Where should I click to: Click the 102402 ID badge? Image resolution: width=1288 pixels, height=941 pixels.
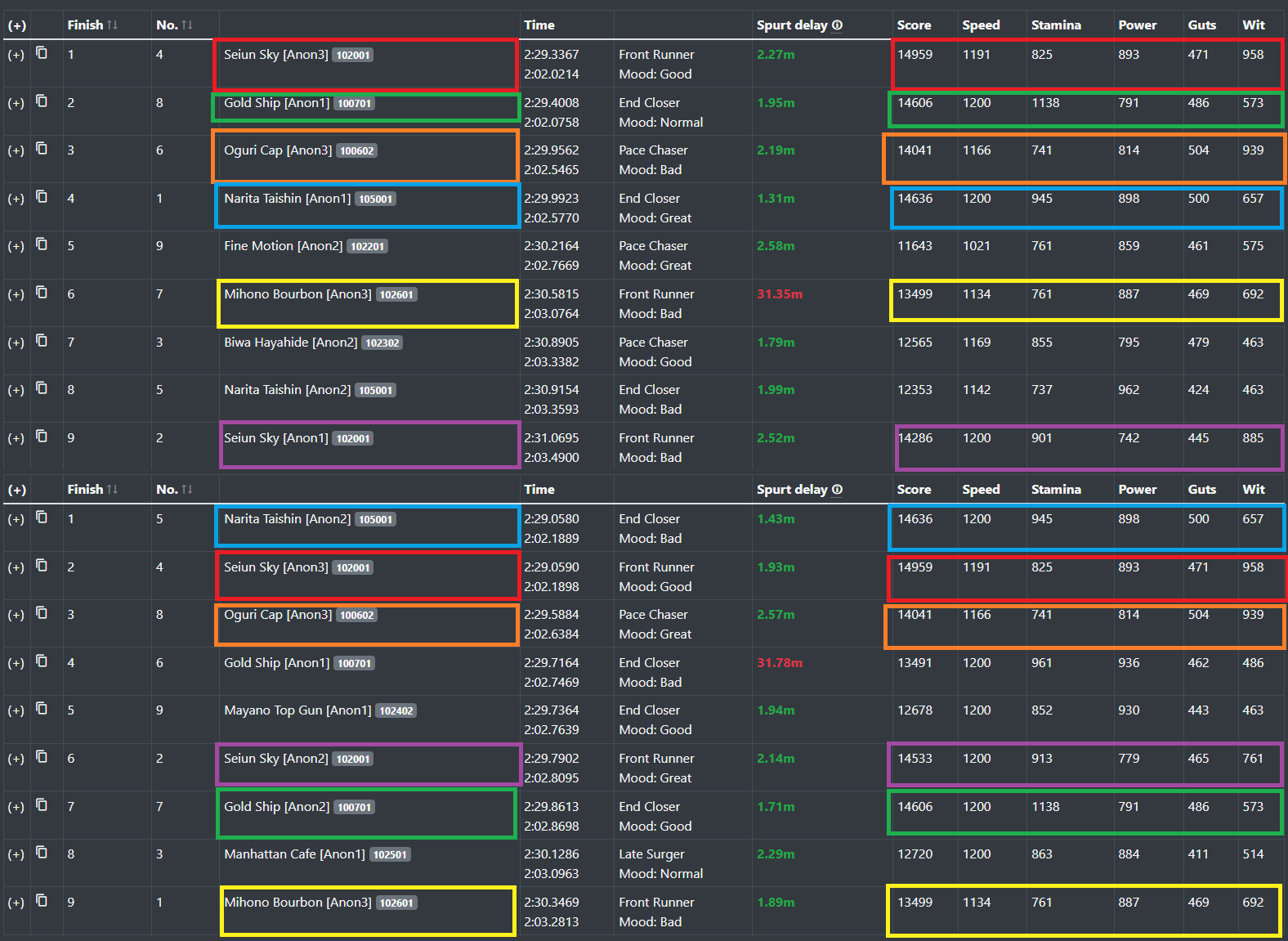click(396, 711)
